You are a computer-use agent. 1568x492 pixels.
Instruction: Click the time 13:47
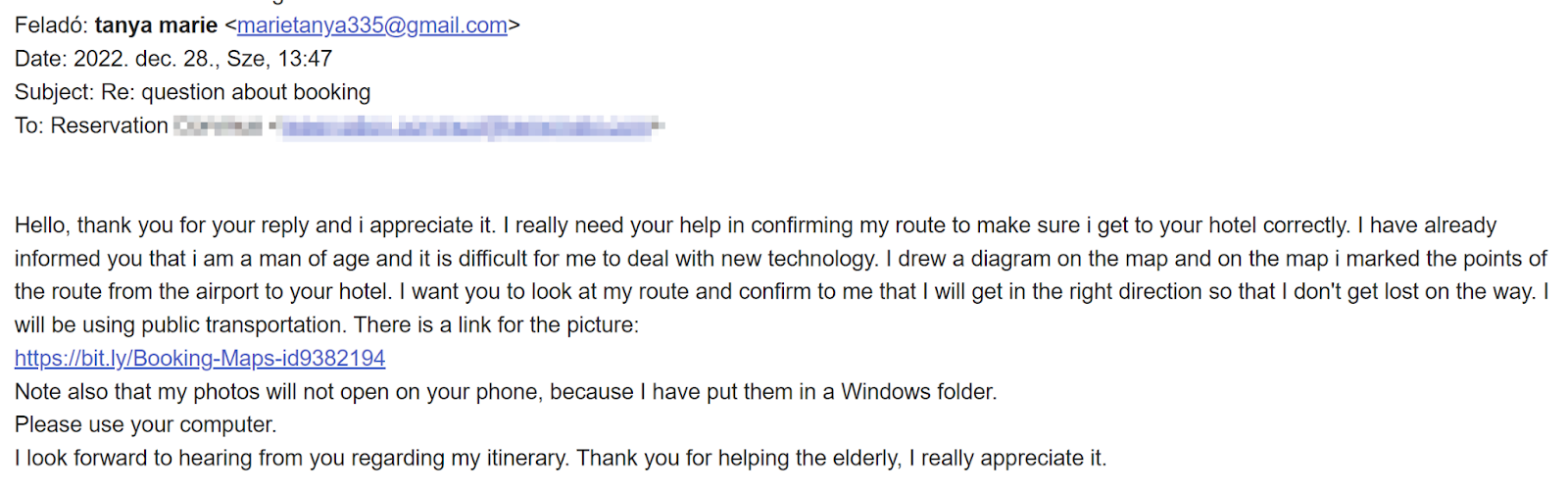point(305,59)
